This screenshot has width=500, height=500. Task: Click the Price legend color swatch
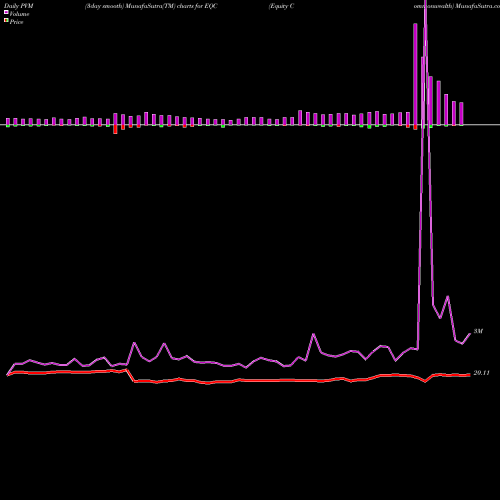click(6, 21)
